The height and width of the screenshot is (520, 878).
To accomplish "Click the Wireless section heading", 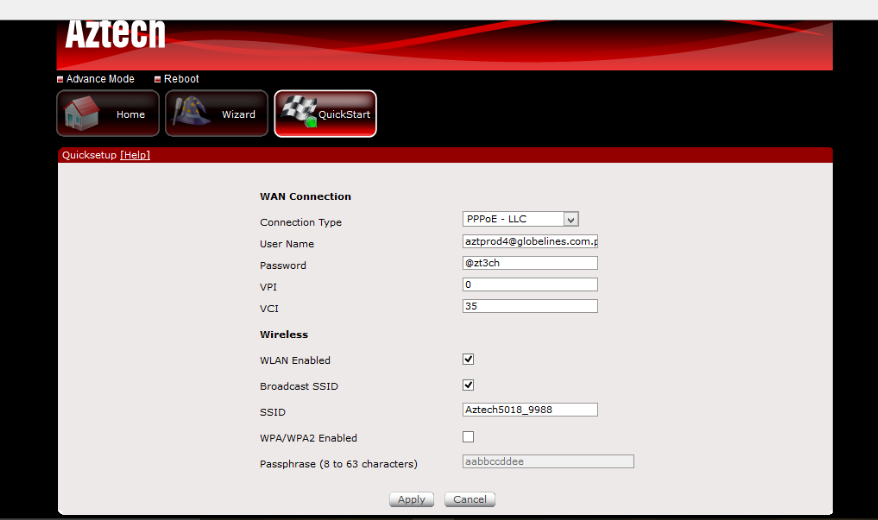I will [284, 334].
